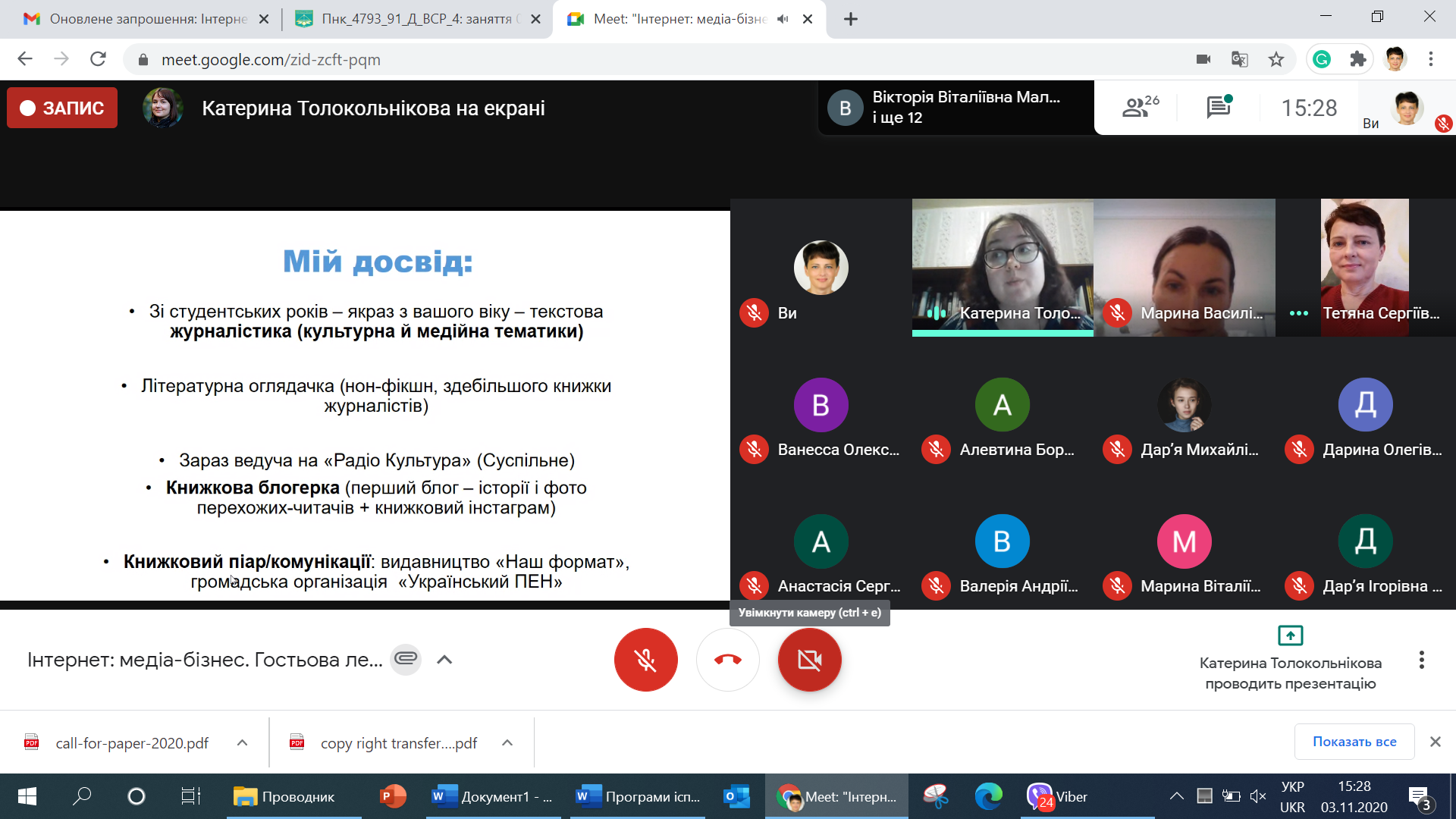
Task: Click the red ЗАПИС recording button
Action: click(x=62, y=108)
